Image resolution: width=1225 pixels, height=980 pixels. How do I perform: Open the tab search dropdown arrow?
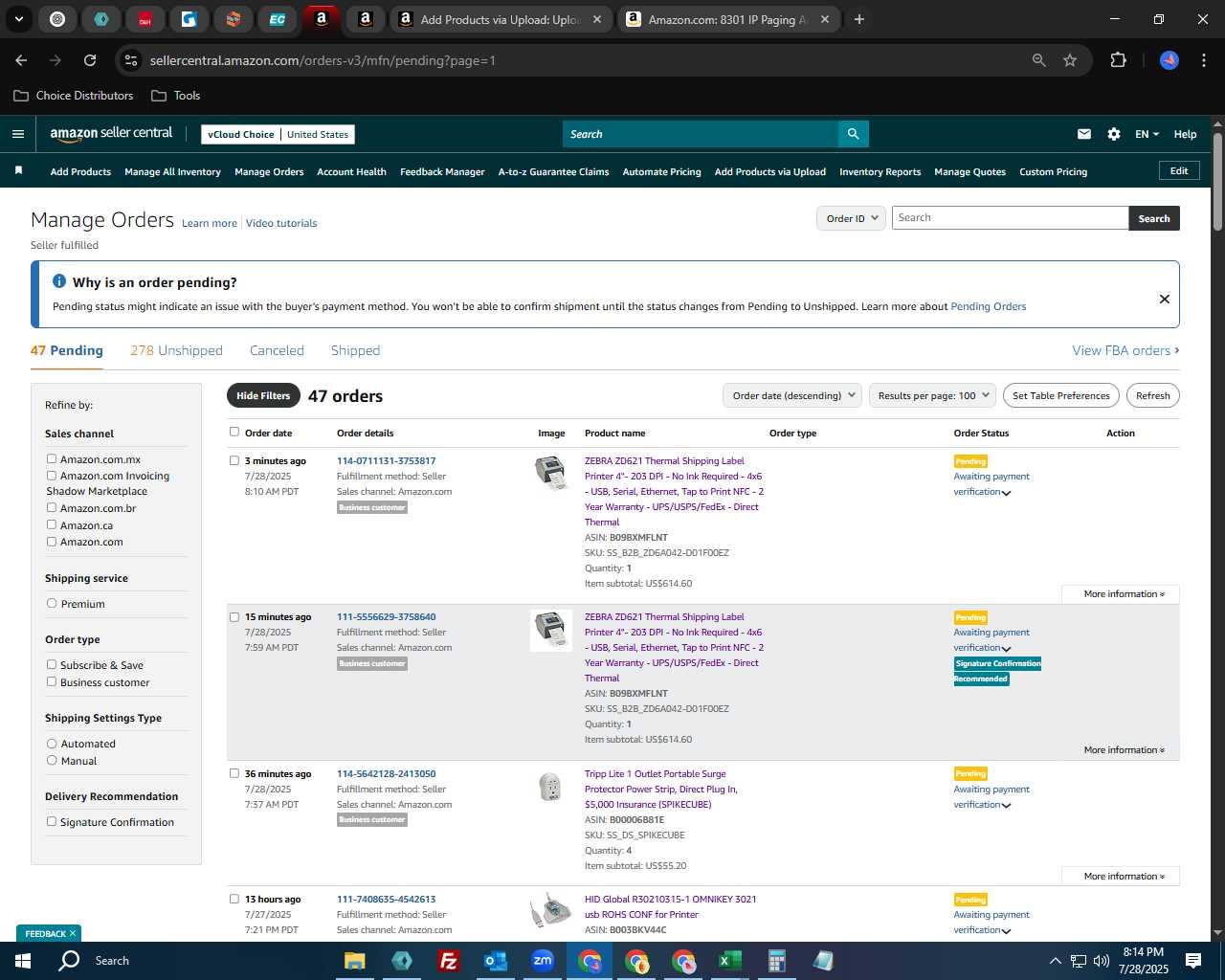click(x=18, y=19)
